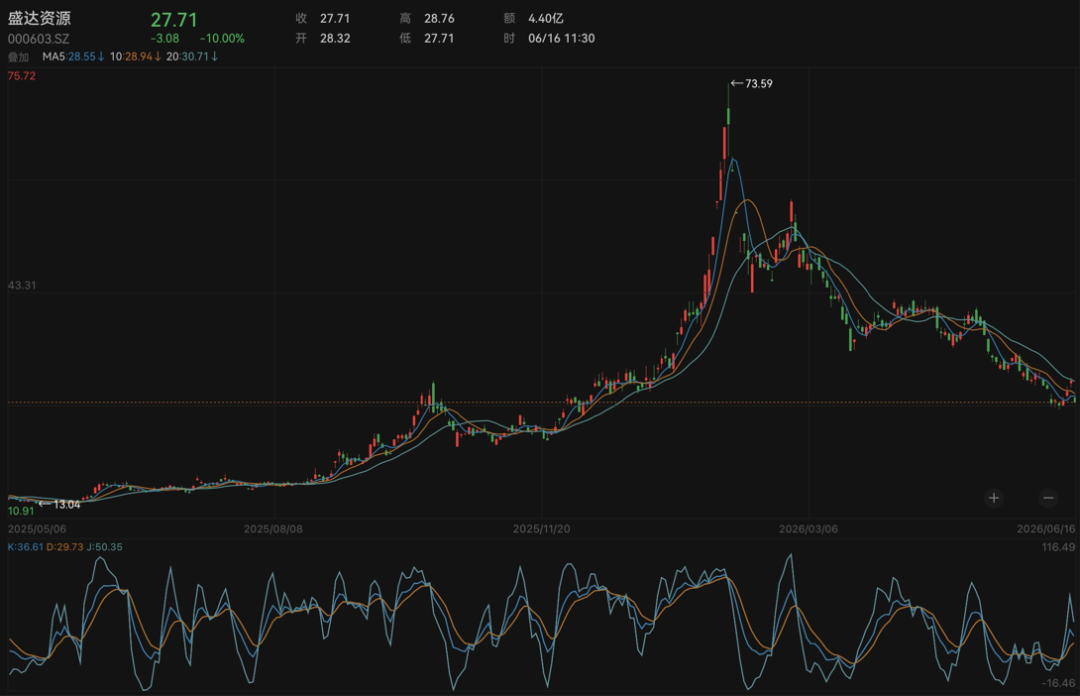Screen dimensions: 1080x696
Task: Click the stock code 000603.SZ
Action: pos(39,39)
